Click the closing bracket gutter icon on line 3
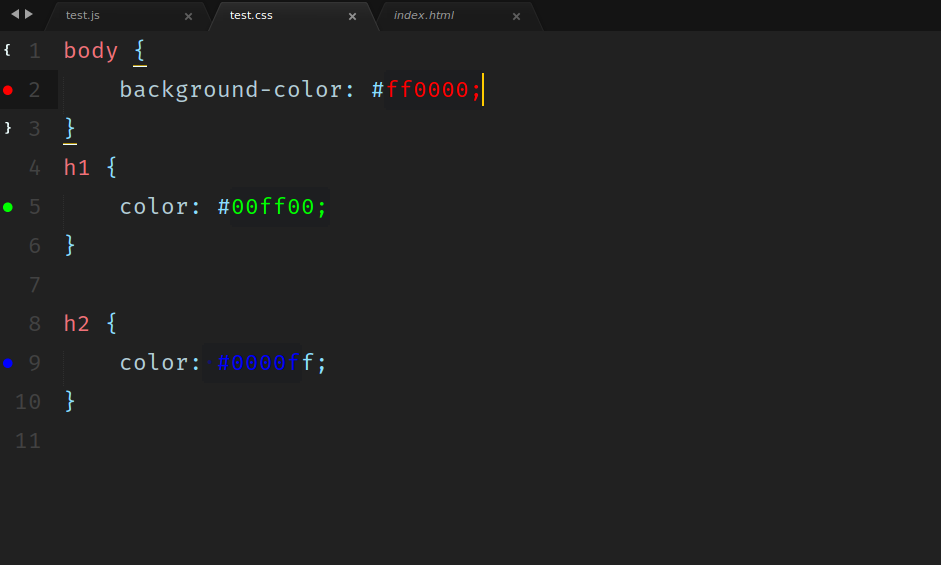941x565 pixels. click(x=7, y=128)
